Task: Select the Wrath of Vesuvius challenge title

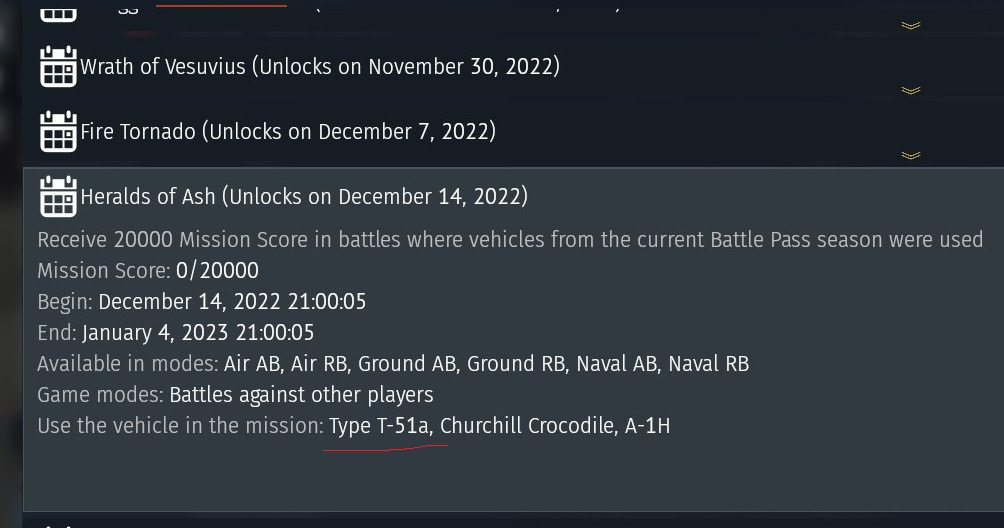Action: point(319,67)
